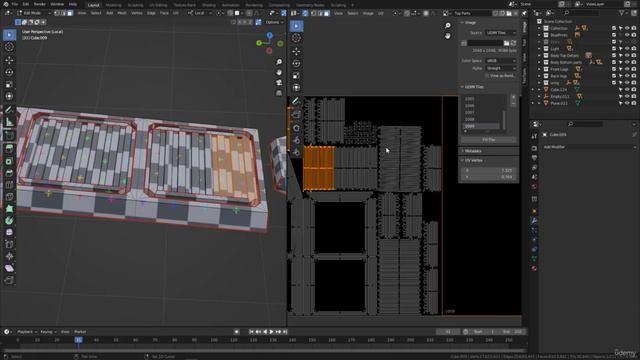Image resolution: width=640 pixels, height=360 pixels.
Task: Select the Move tool in UV editor toolbar
Action: (x=296, y=51)
